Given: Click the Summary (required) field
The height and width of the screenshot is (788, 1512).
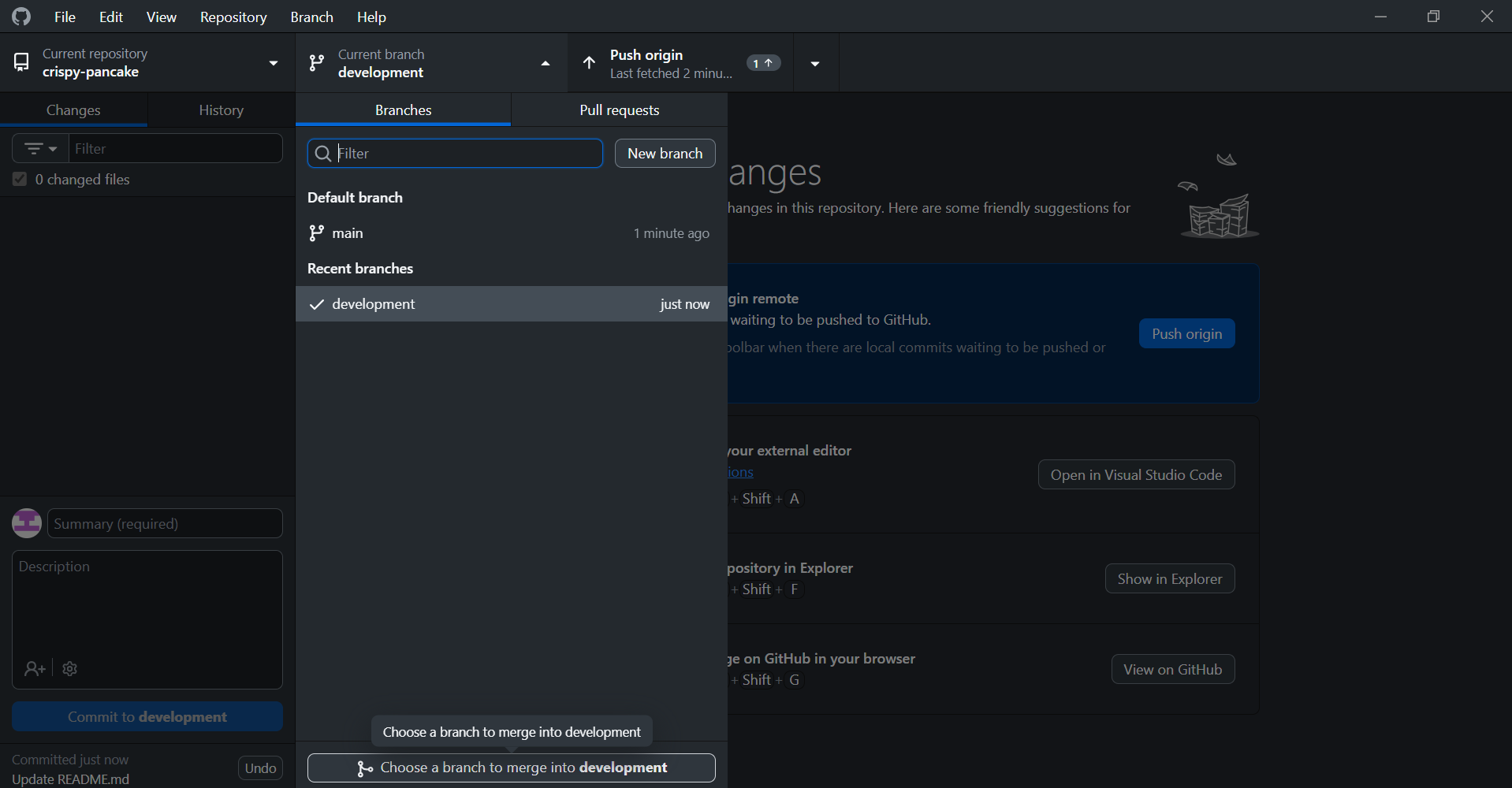Looking at the screenshot, I should click(x=165, y=523).
